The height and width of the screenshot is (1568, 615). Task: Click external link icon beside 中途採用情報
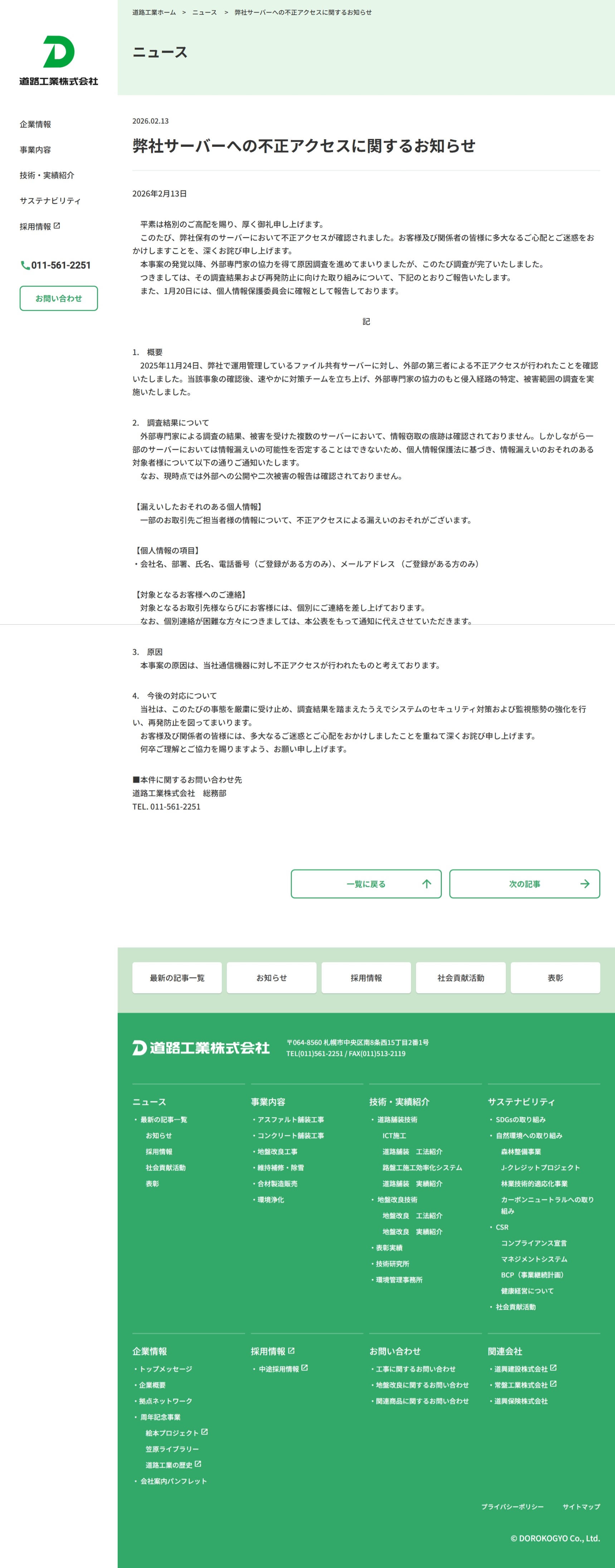(304, 1368)
